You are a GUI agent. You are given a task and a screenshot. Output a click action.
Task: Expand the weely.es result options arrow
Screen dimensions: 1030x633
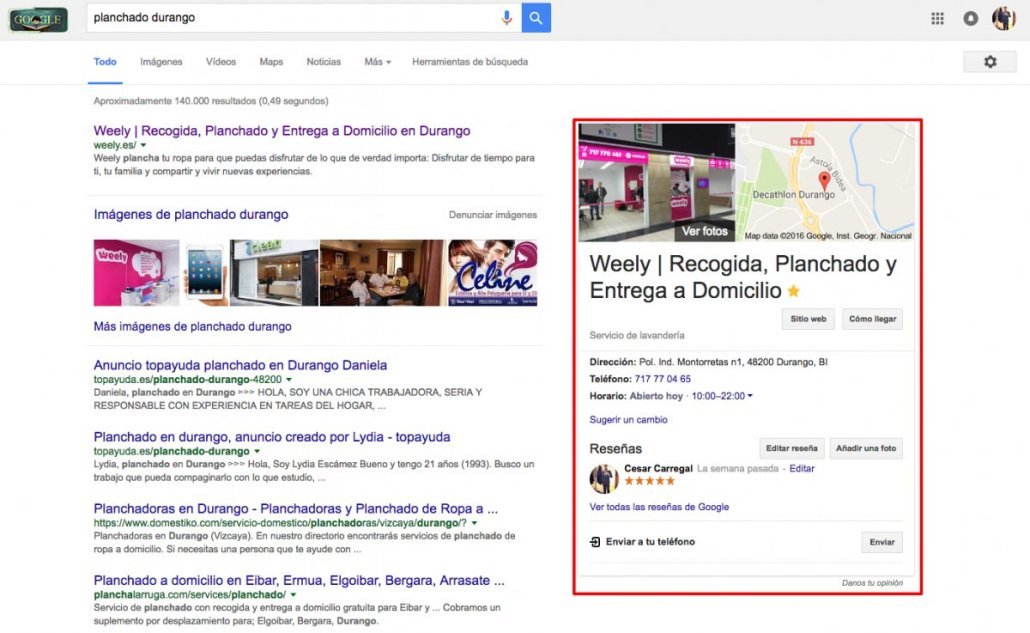(143, 145)
